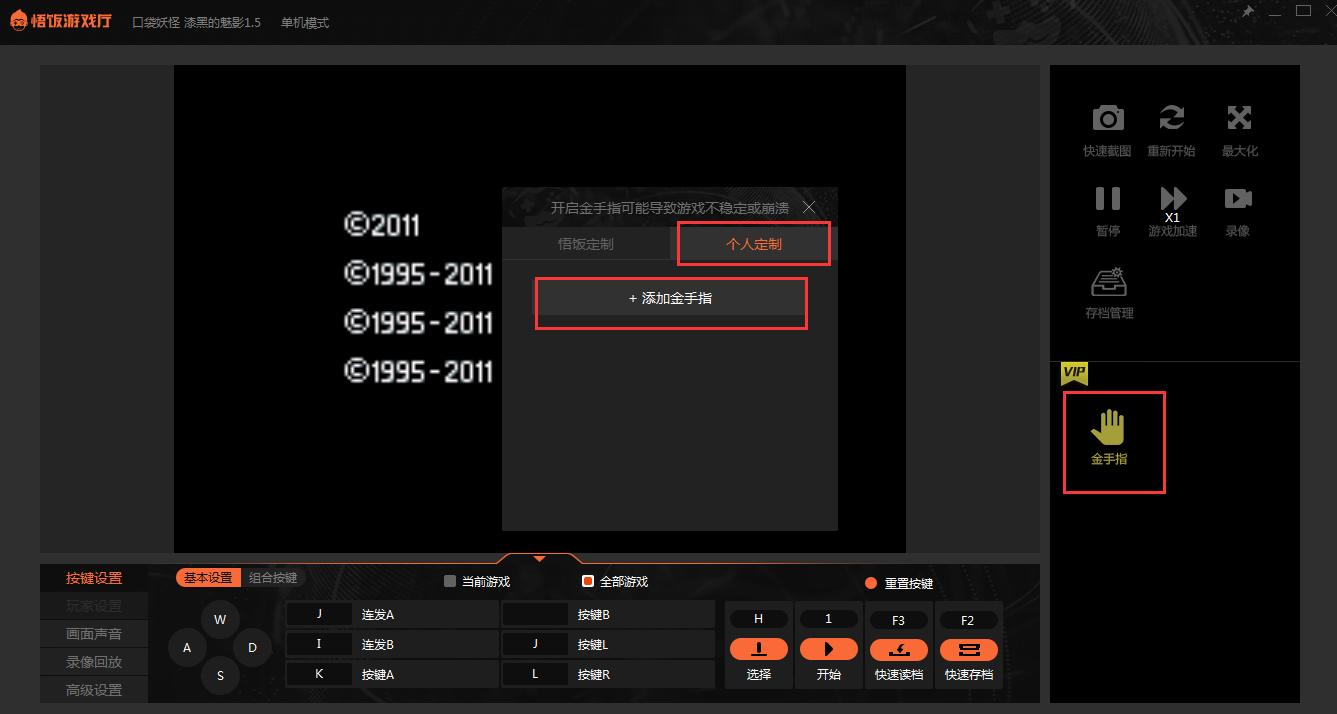1337x714 pixels.
Task: Click the S direction key
Action: pos(220,676)
